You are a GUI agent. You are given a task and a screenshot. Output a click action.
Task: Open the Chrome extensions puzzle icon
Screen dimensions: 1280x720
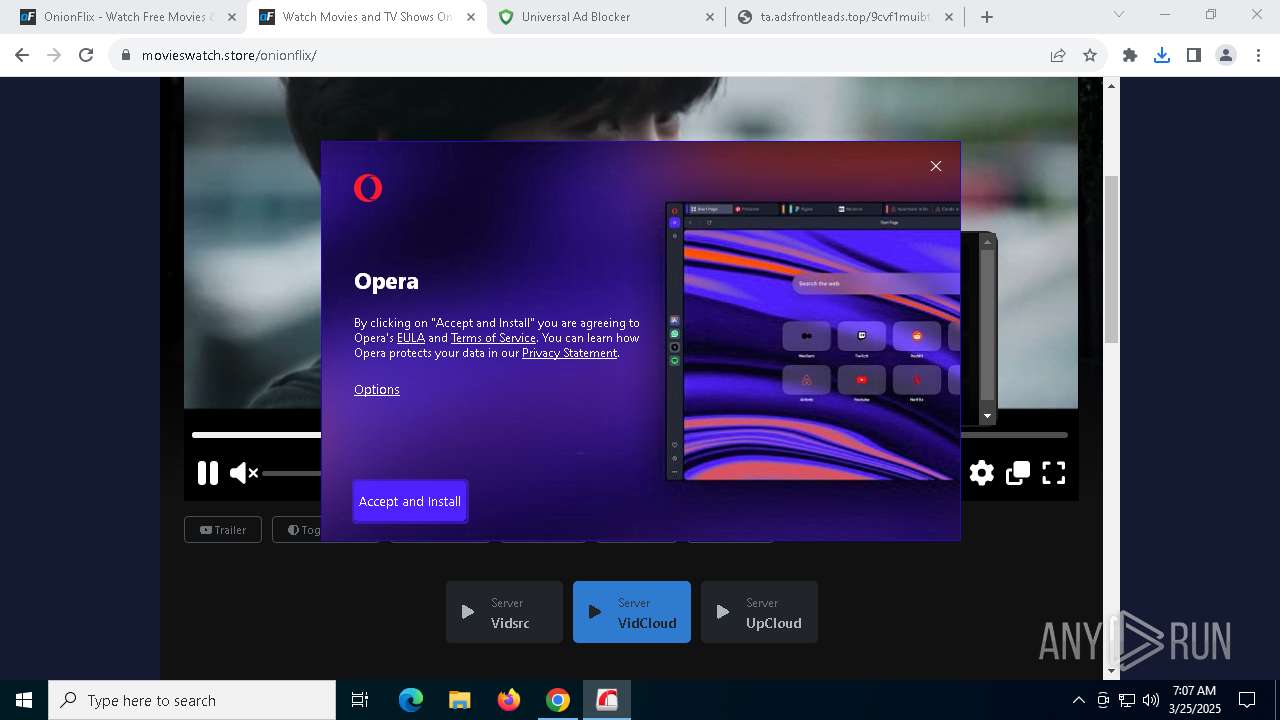pos(1130,55)
